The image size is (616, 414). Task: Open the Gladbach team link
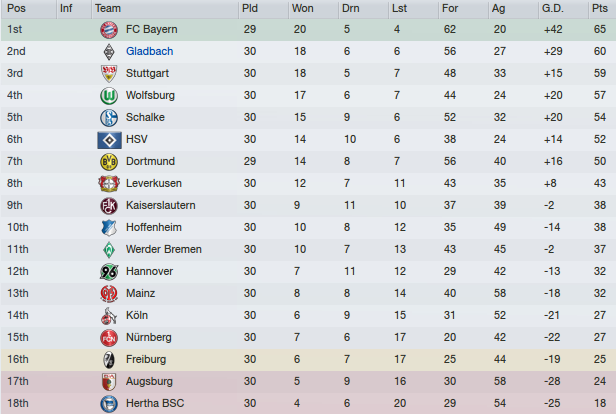click(x=149, y=51)
